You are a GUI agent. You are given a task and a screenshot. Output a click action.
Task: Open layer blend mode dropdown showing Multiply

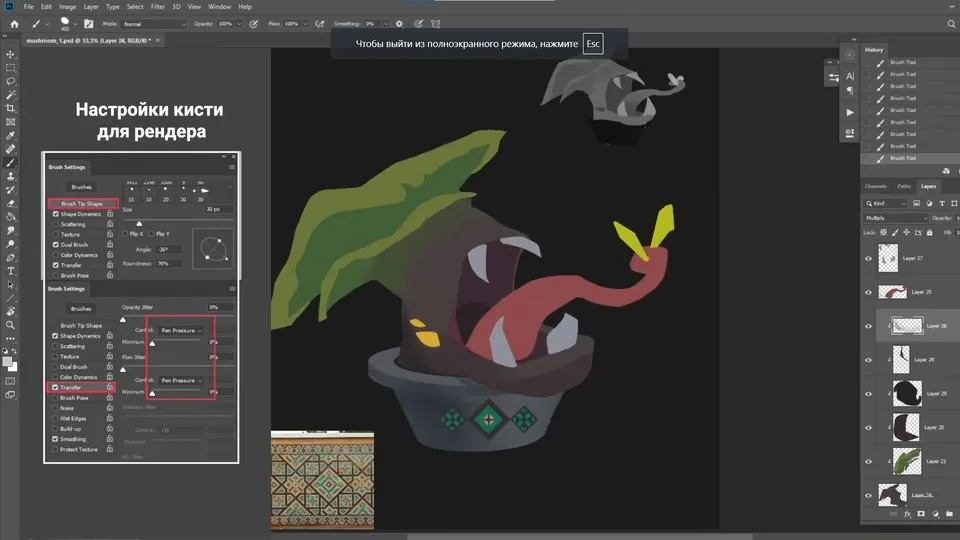[x=895, y=218]
